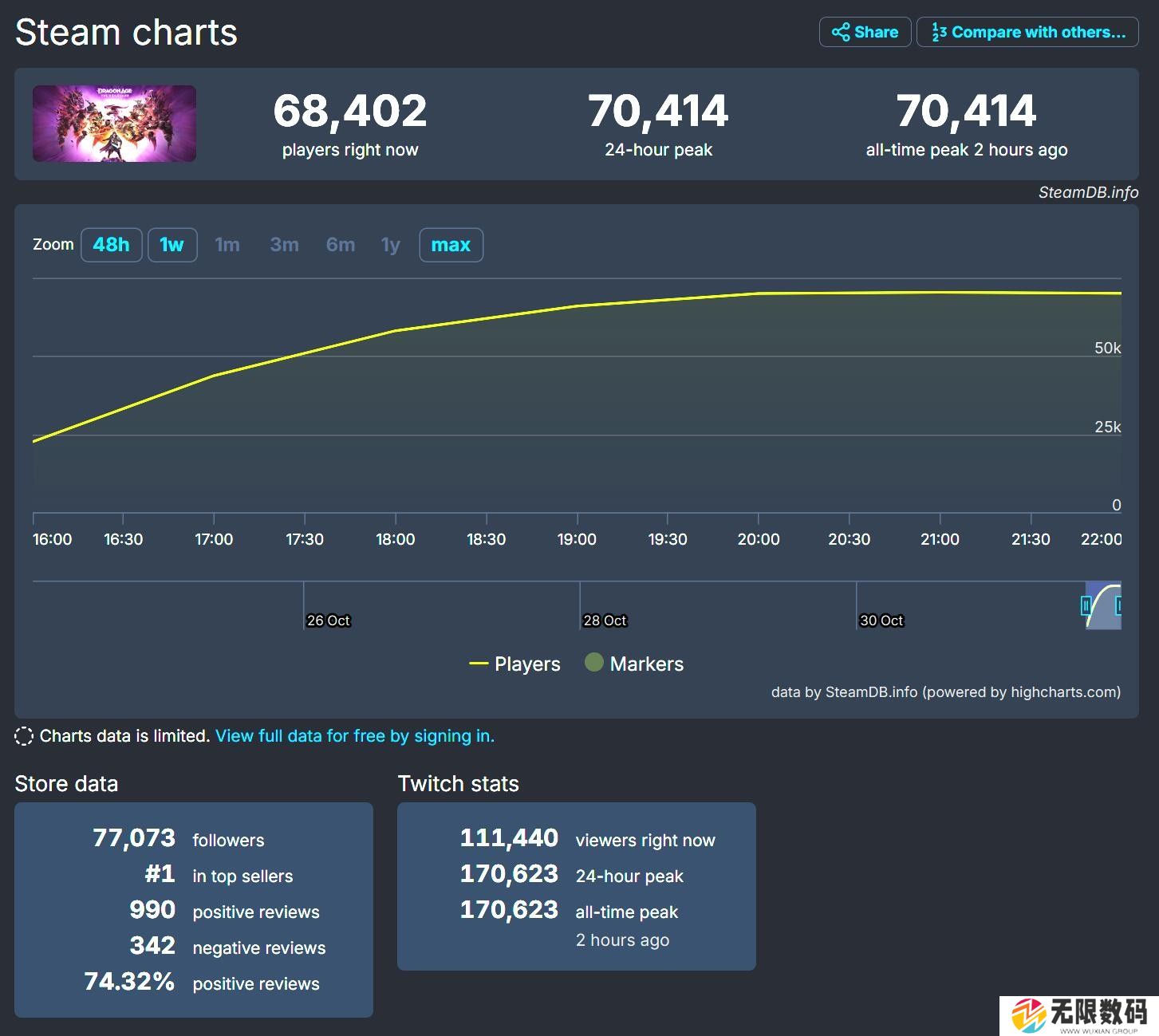Image resolution: width=1159 pixels, height=1036 pixels.
Task: Click the 30 Oct navigator label
Action: pos(881,620)
